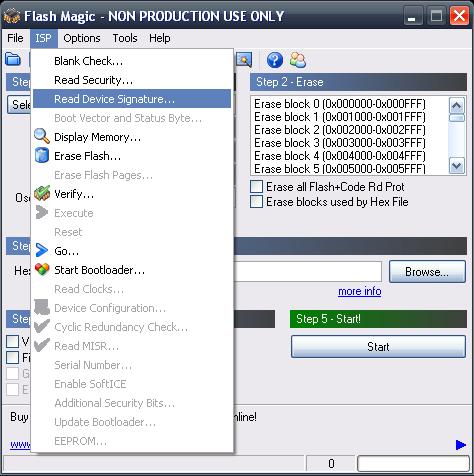The width and height of the screenshot is (474, 476).
Task: Click the grey Device Configuration icon
Action: click(42, 307)
